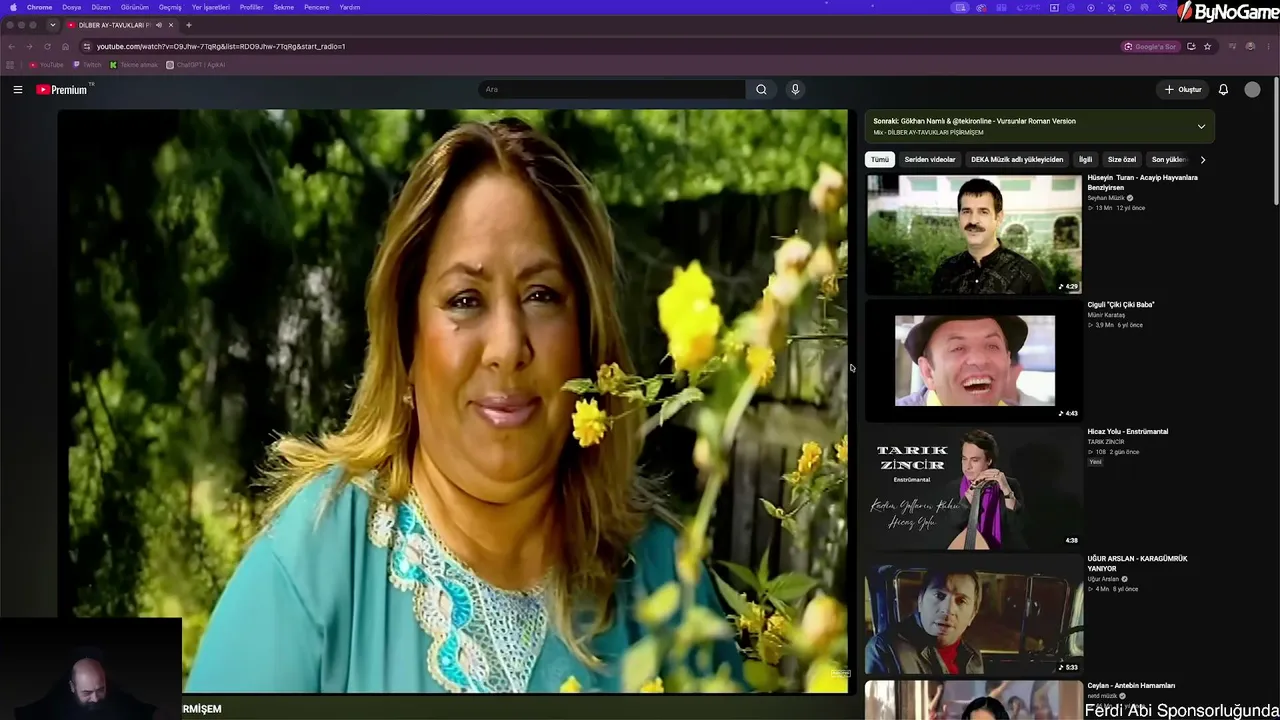Open the Geçmiş menu
This screenshot has height=720, width=1280.
click(x=170, y=7)
